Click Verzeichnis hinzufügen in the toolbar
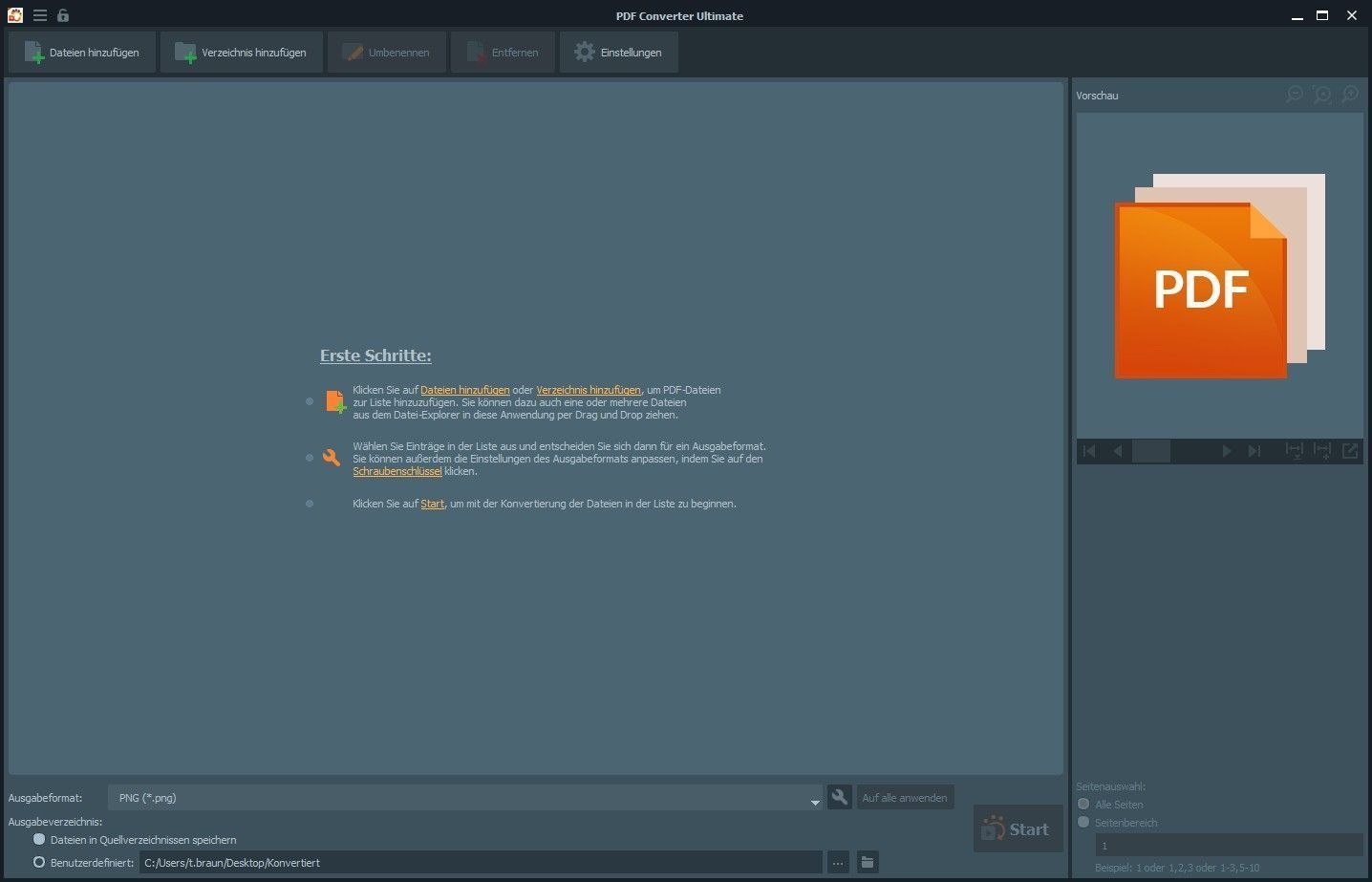The image size is (1372, 882). [242, 53]
